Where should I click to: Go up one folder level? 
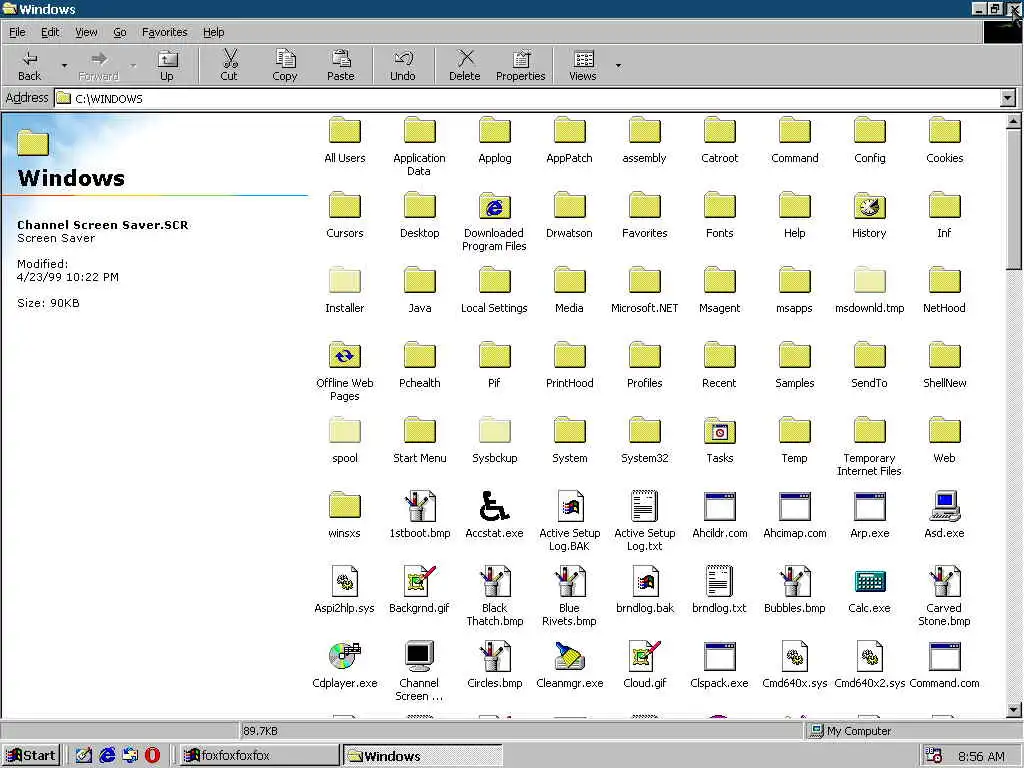[167, 65]
